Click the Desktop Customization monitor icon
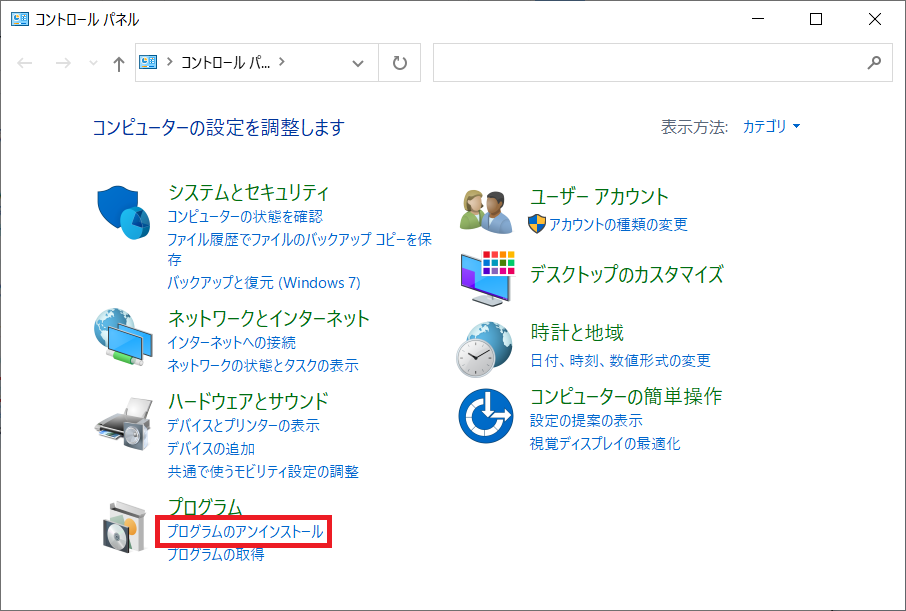 coord(486,277)
